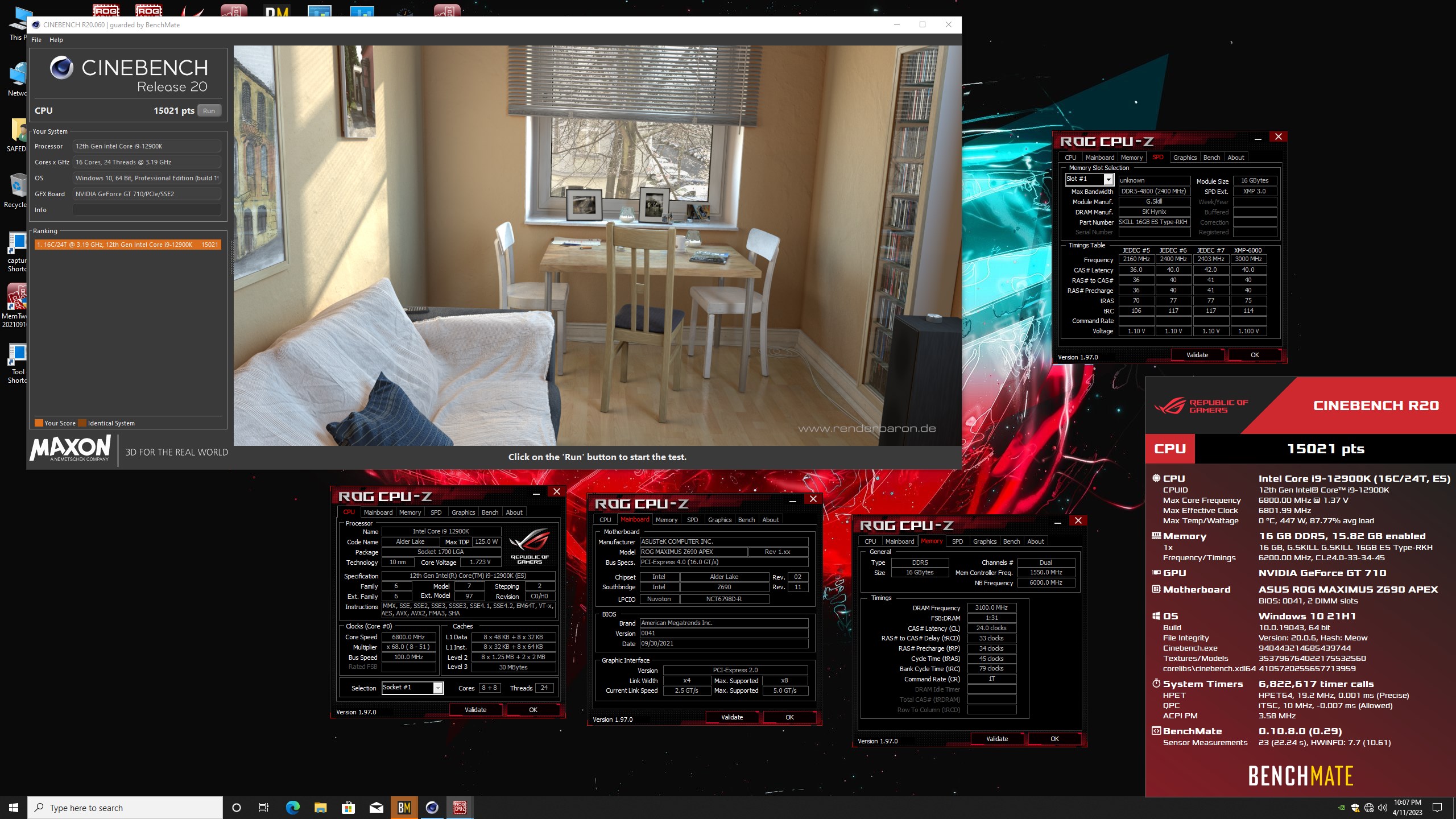
Task: Click the BIOS Version 0041 field
Action: [724, 633]
